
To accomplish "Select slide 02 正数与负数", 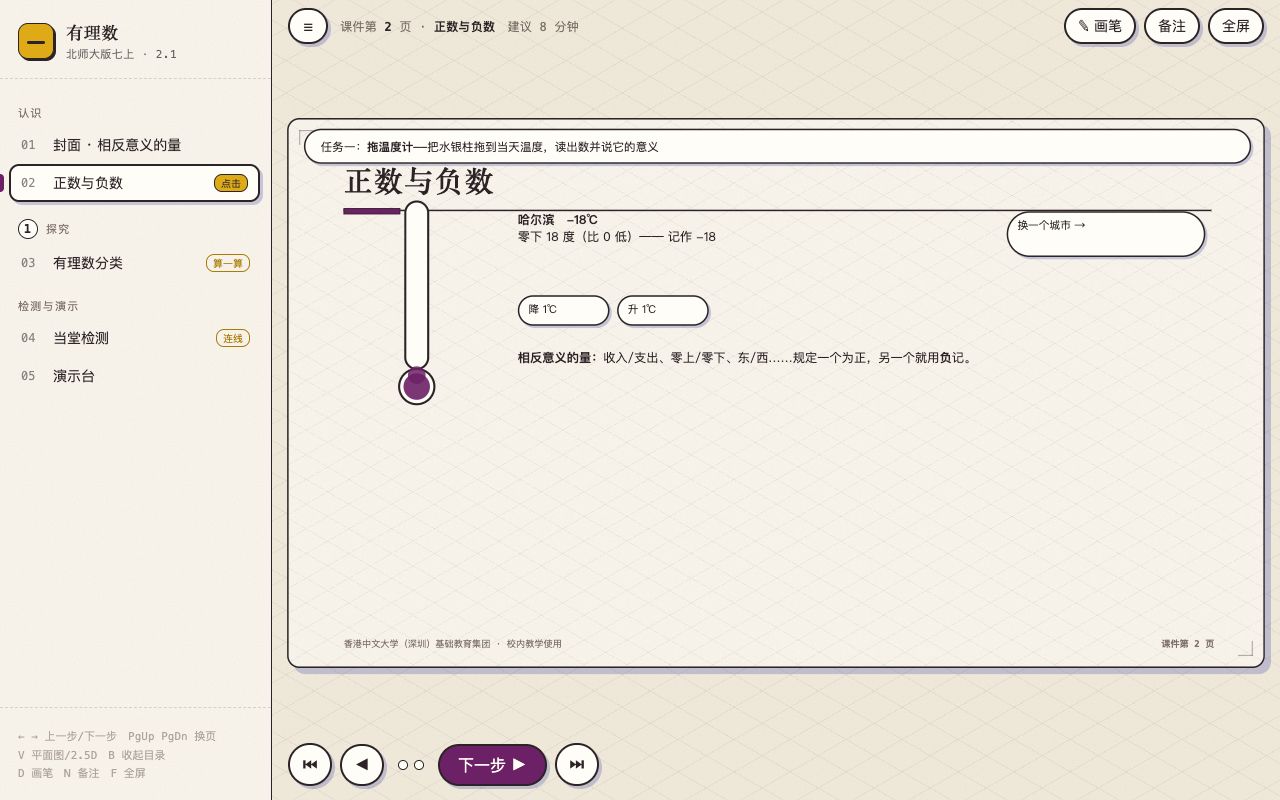I will pos(134,183).
